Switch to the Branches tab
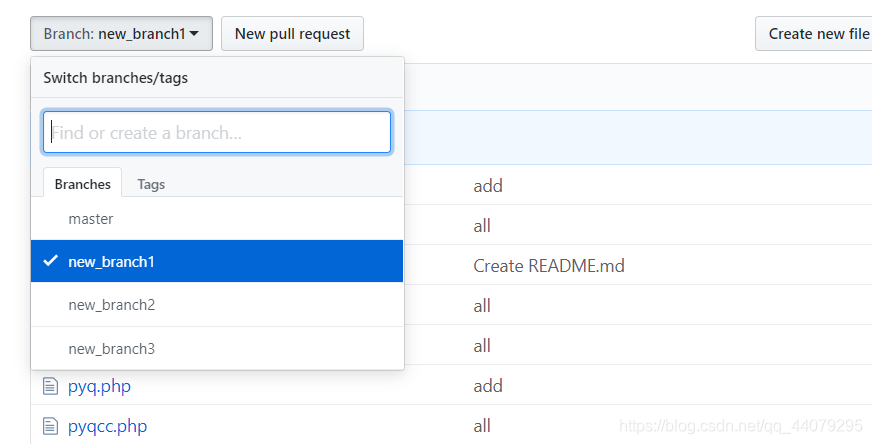The image size is (872, 444). (x=82, y=184)
